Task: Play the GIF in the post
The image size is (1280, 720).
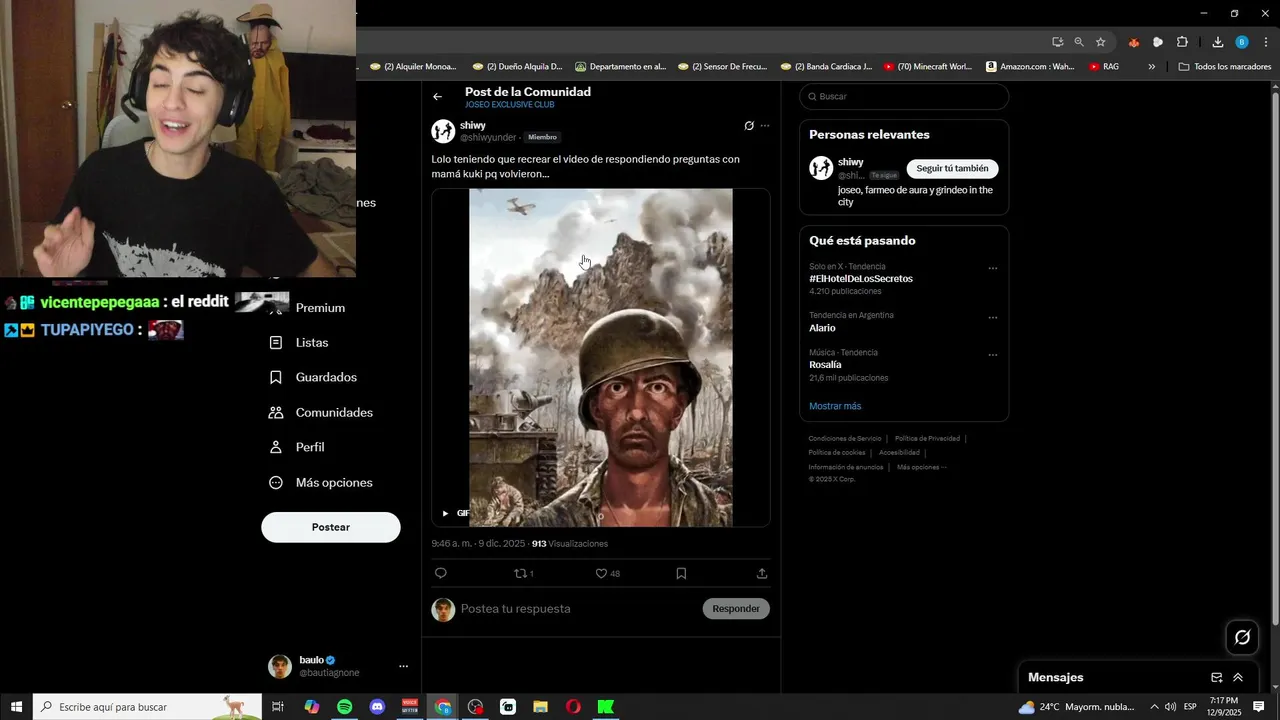Action: coord(445,513)
